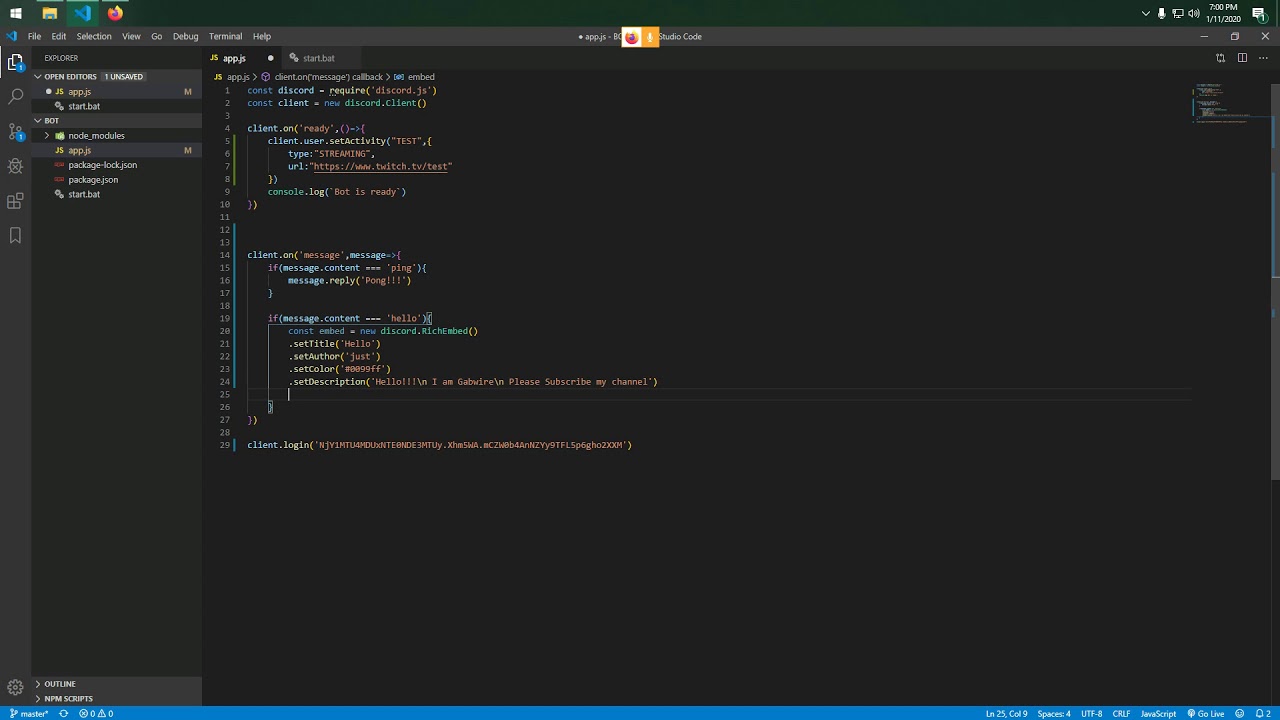Click the Synchronize Changes icon in the status bar

pyautogui.click(x=64, y=714)
